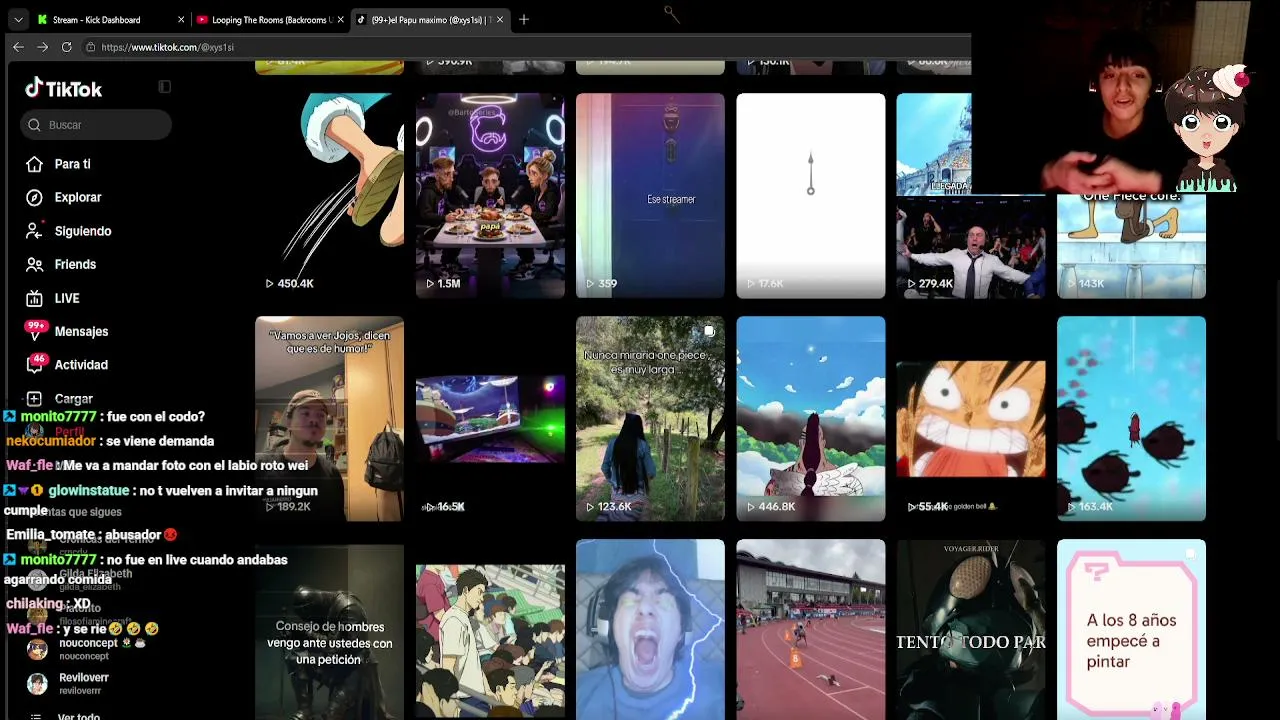This screenshot has height=720, width=1280.
Task: Open Mensajes with the 99+ badge
Action: 81,331
